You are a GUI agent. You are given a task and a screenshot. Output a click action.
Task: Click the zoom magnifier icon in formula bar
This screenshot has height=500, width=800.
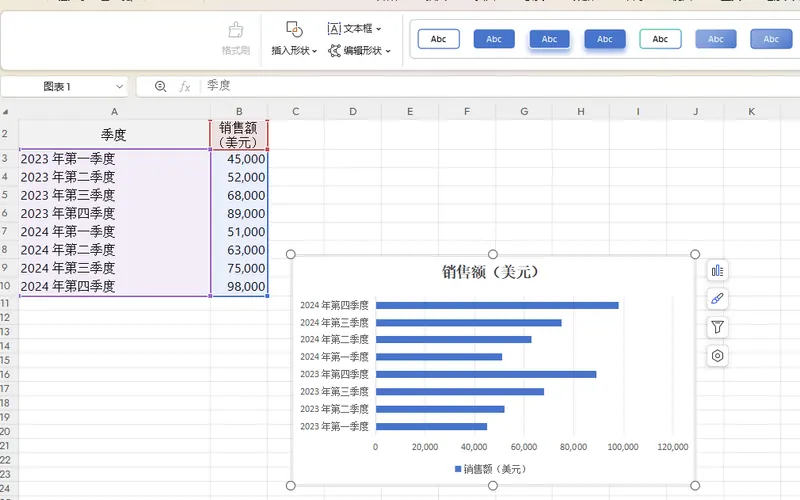160,87
